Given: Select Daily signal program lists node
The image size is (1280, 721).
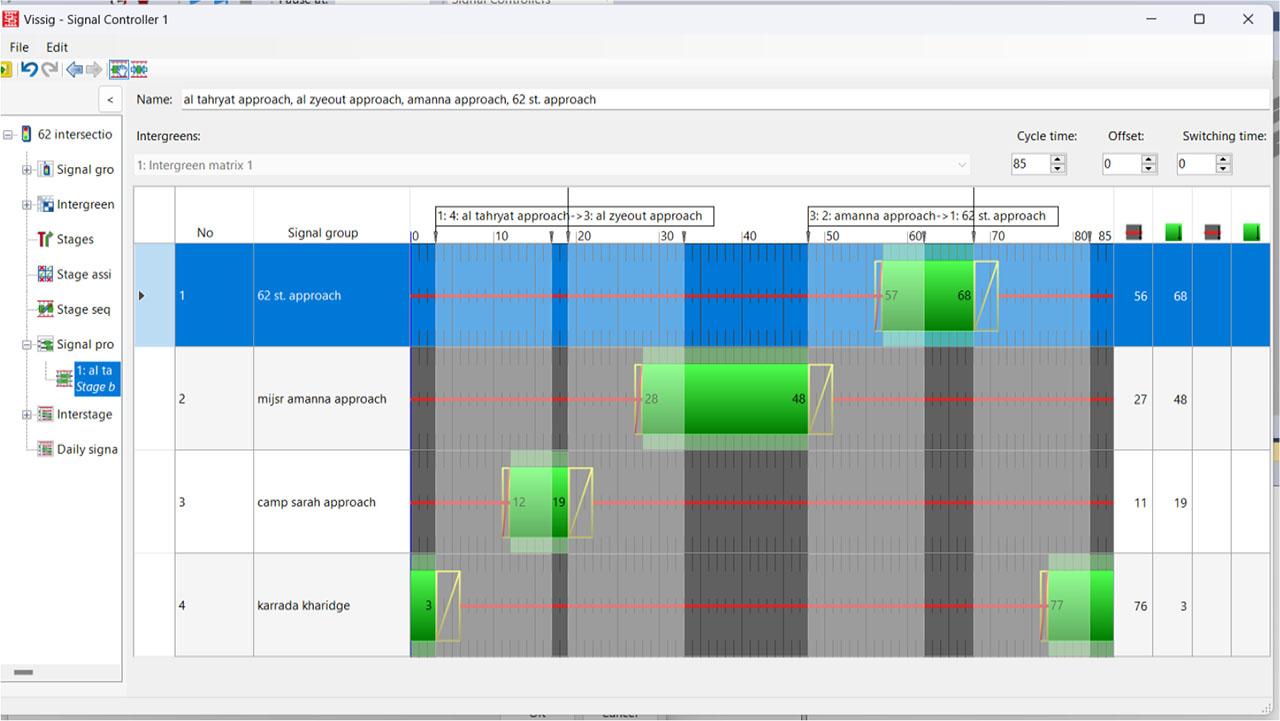Looking at the screenshot, I should click(x=45, y=449).
